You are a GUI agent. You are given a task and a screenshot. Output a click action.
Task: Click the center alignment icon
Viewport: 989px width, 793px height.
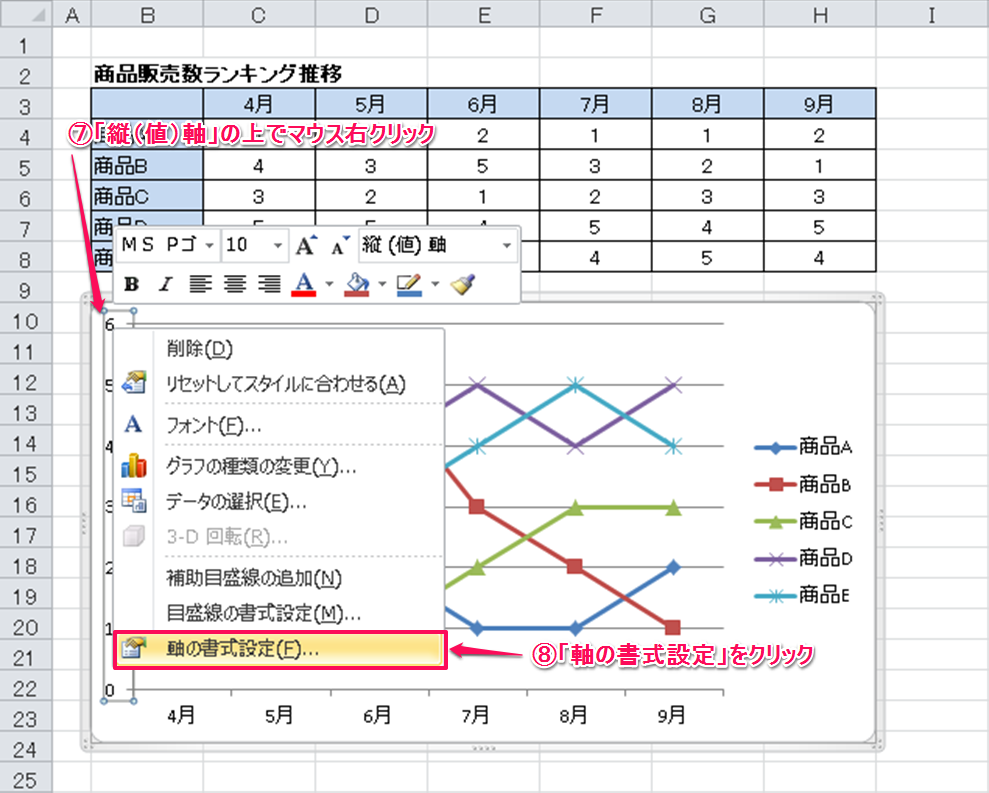pos(235,284)
